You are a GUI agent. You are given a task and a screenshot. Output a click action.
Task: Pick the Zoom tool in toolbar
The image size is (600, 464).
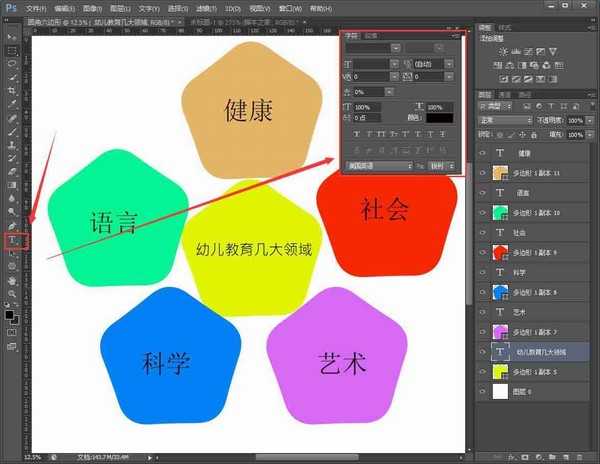(12, 296)
